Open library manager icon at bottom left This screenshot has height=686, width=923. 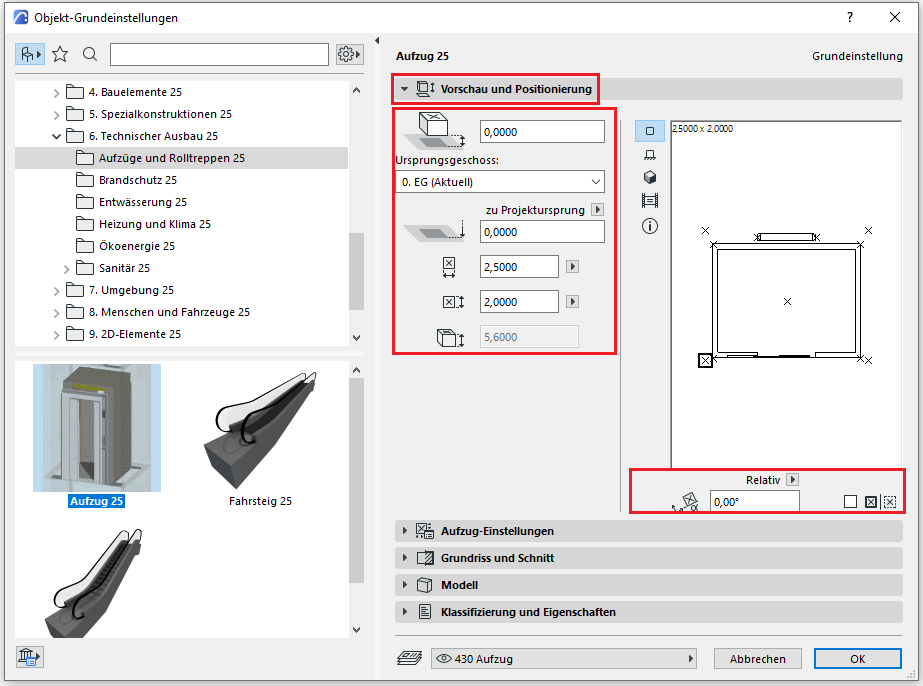click(28, 657)
